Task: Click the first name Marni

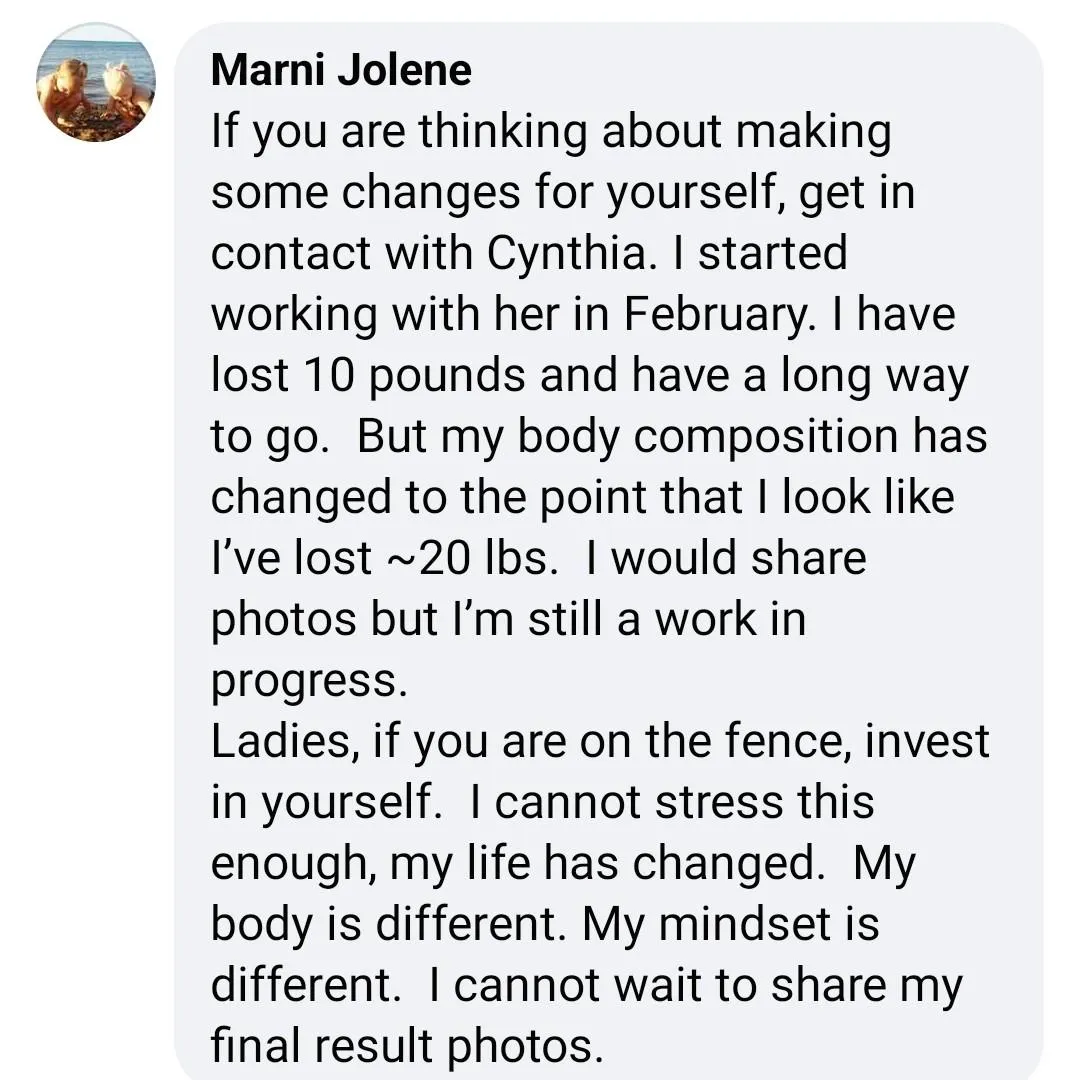Action: click(267, 70)
